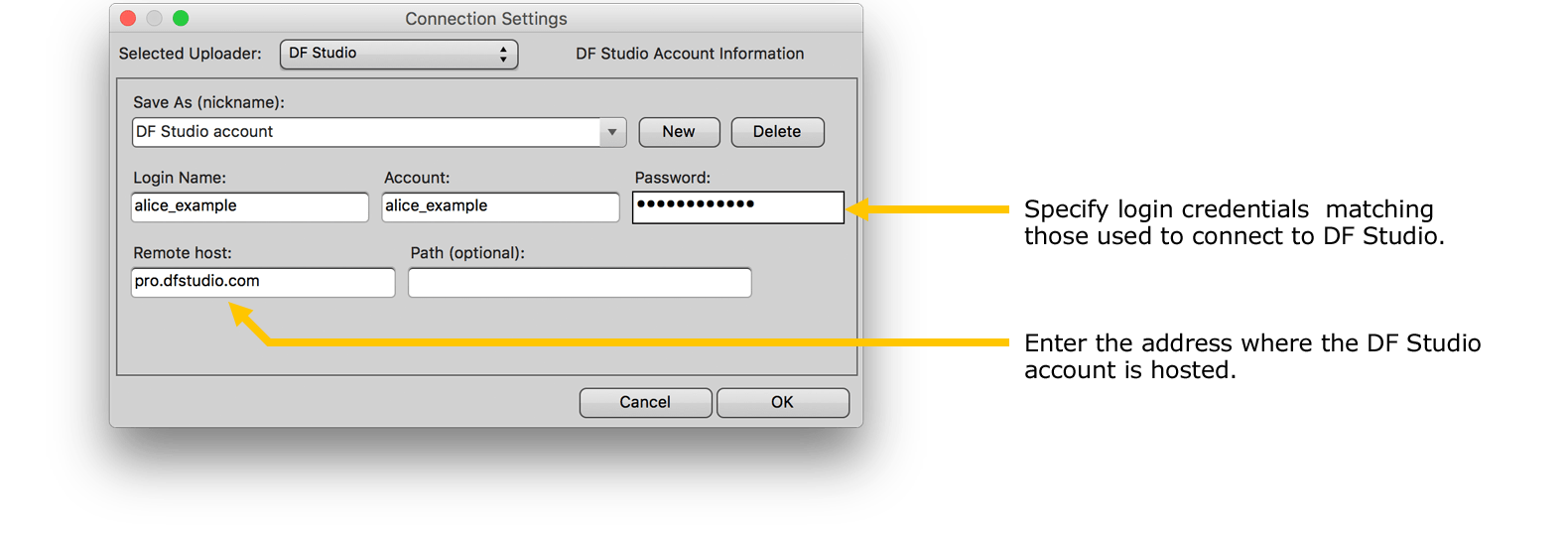Click the Remote host label text

coord(183,253)
